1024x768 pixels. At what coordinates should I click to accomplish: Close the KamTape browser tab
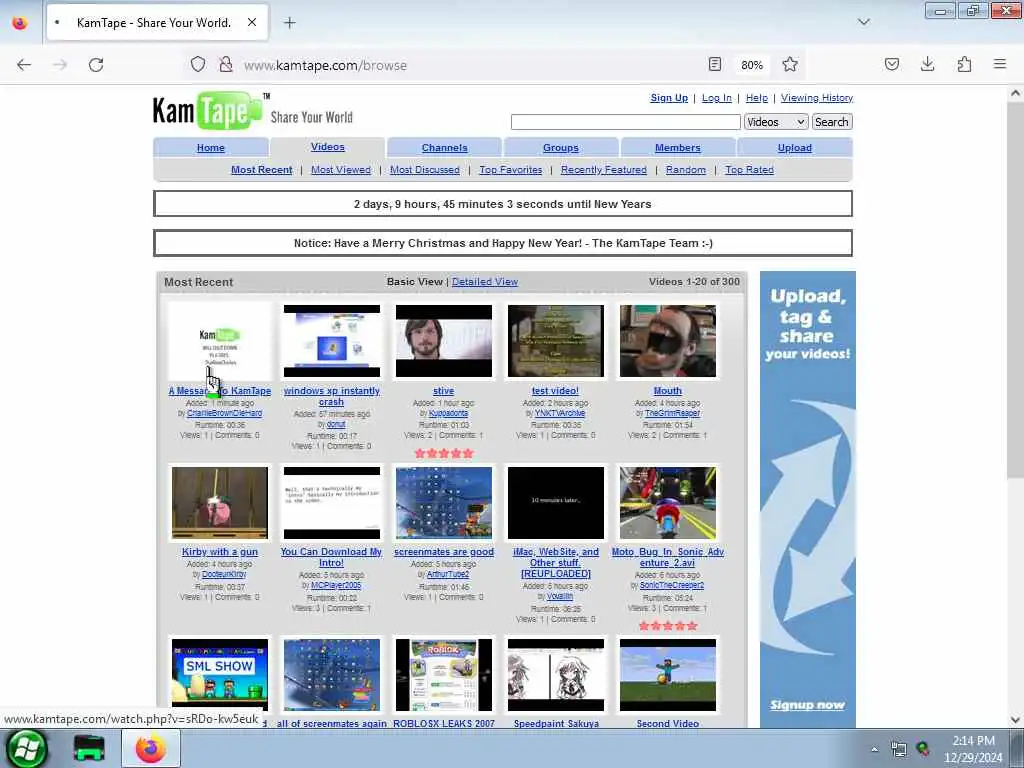(x=252, y=23)
